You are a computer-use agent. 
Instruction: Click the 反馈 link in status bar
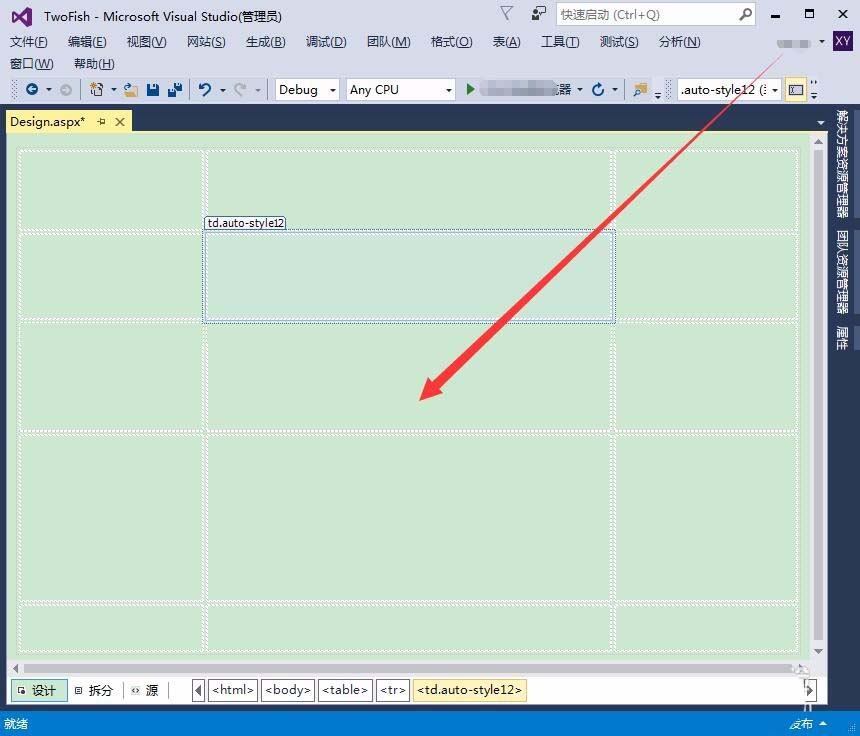coord(801,723)
